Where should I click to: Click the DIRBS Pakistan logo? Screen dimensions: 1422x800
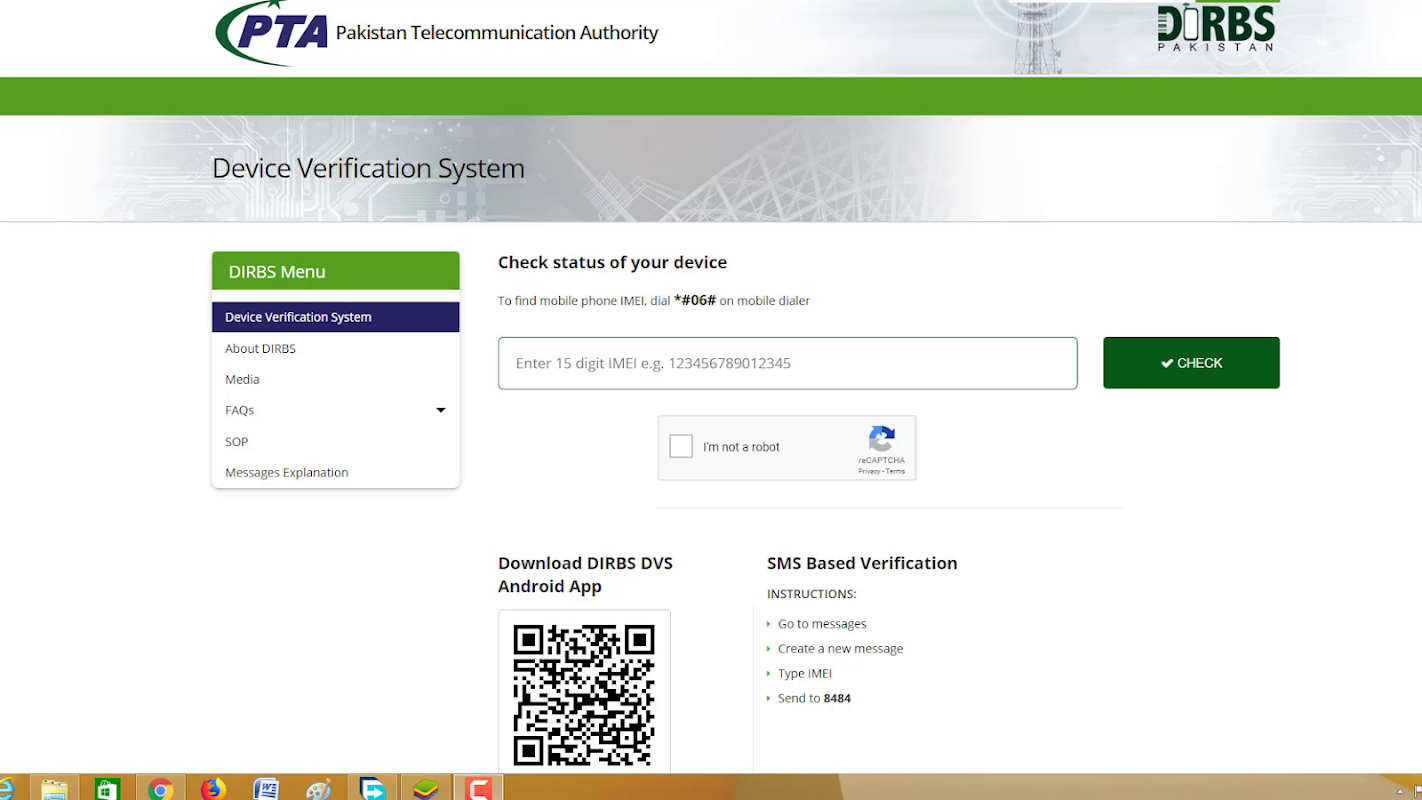coord(1216,27)
